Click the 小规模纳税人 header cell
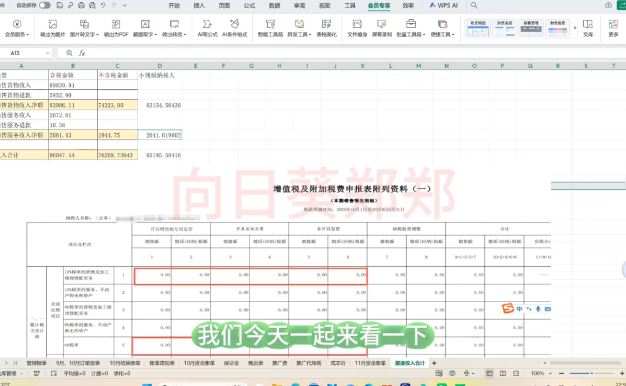Image resolution: width=626 pixels, height=386 pixels. [x=160, y=75]
